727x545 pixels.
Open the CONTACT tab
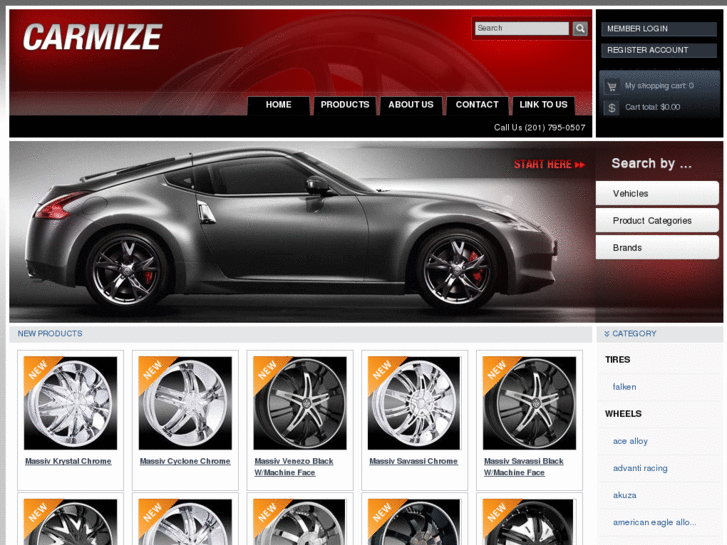pyautogui.click(x=477, y=105)
